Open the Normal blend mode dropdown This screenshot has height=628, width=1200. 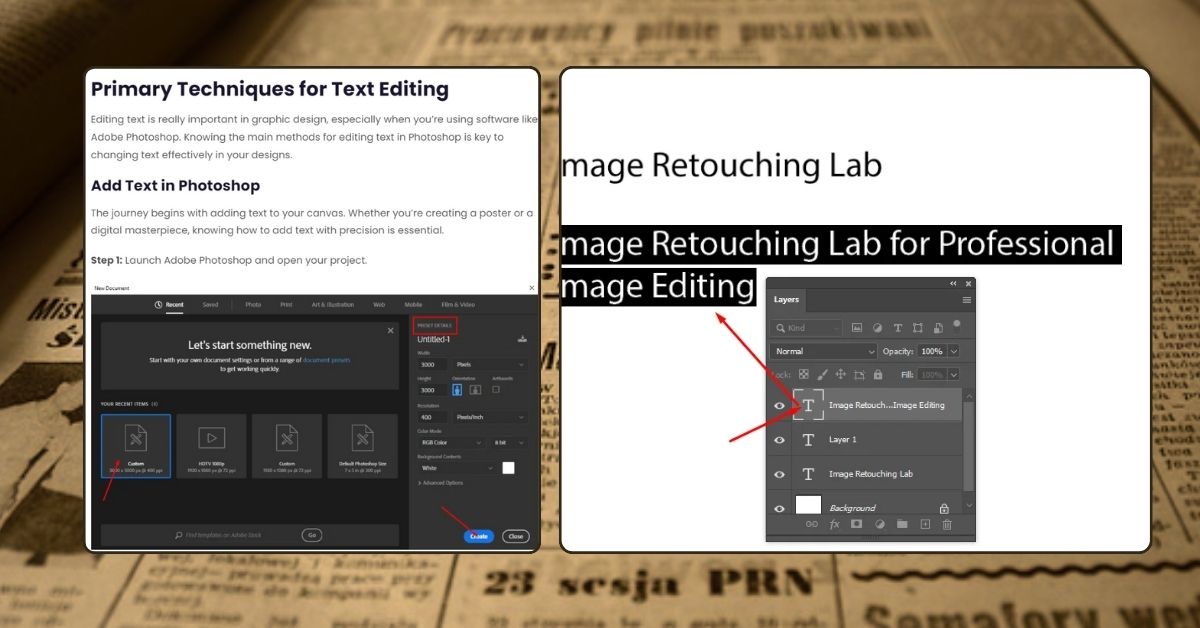(823, 351)
